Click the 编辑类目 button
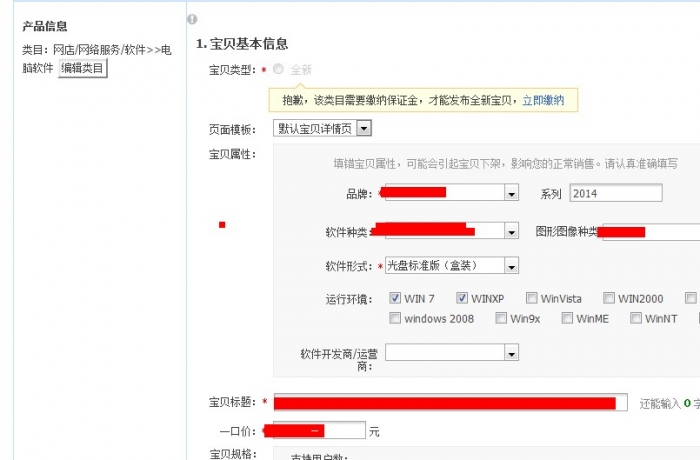This screenshot has height=460, width=700. [x=82, y=69]
